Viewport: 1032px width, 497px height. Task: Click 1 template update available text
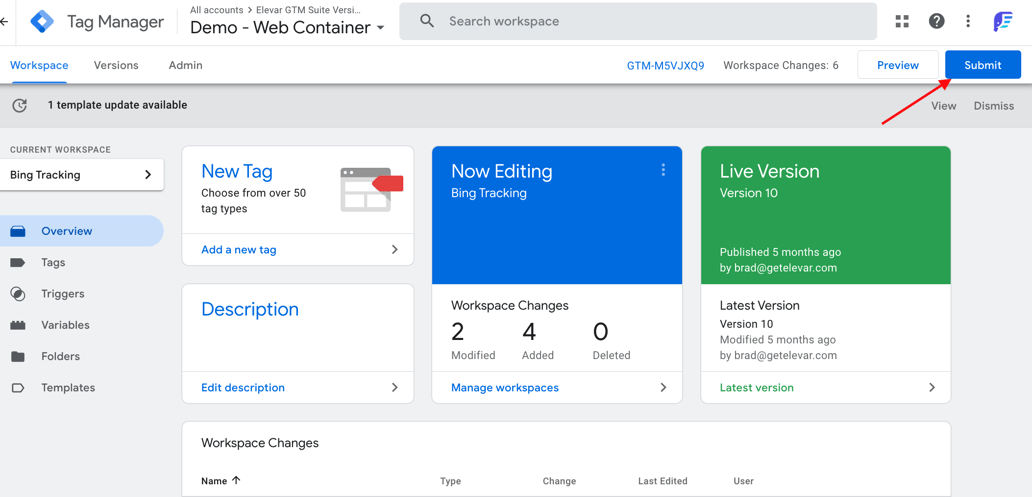(117, 105)
